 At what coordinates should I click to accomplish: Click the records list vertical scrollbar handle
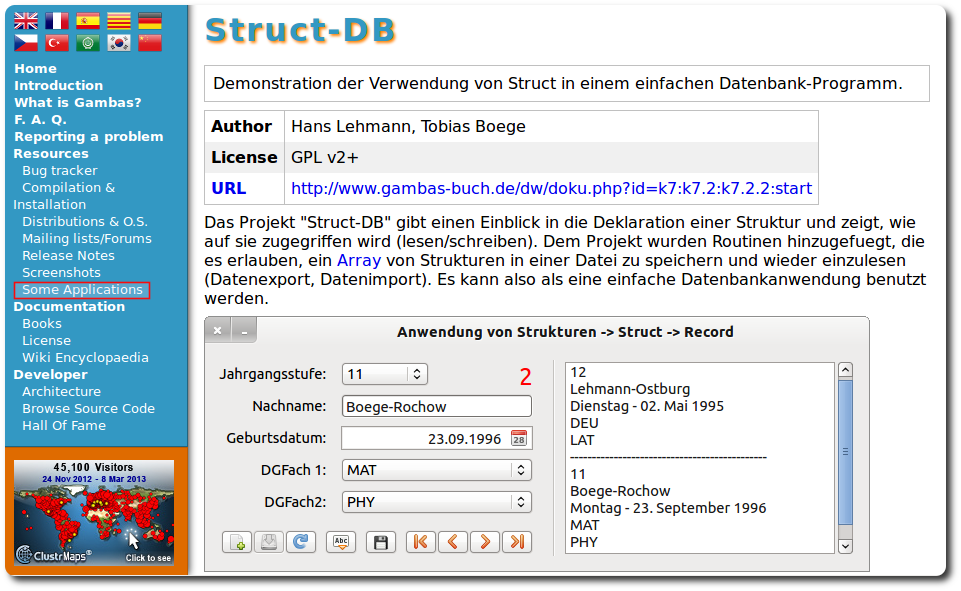tap(845, 452)
